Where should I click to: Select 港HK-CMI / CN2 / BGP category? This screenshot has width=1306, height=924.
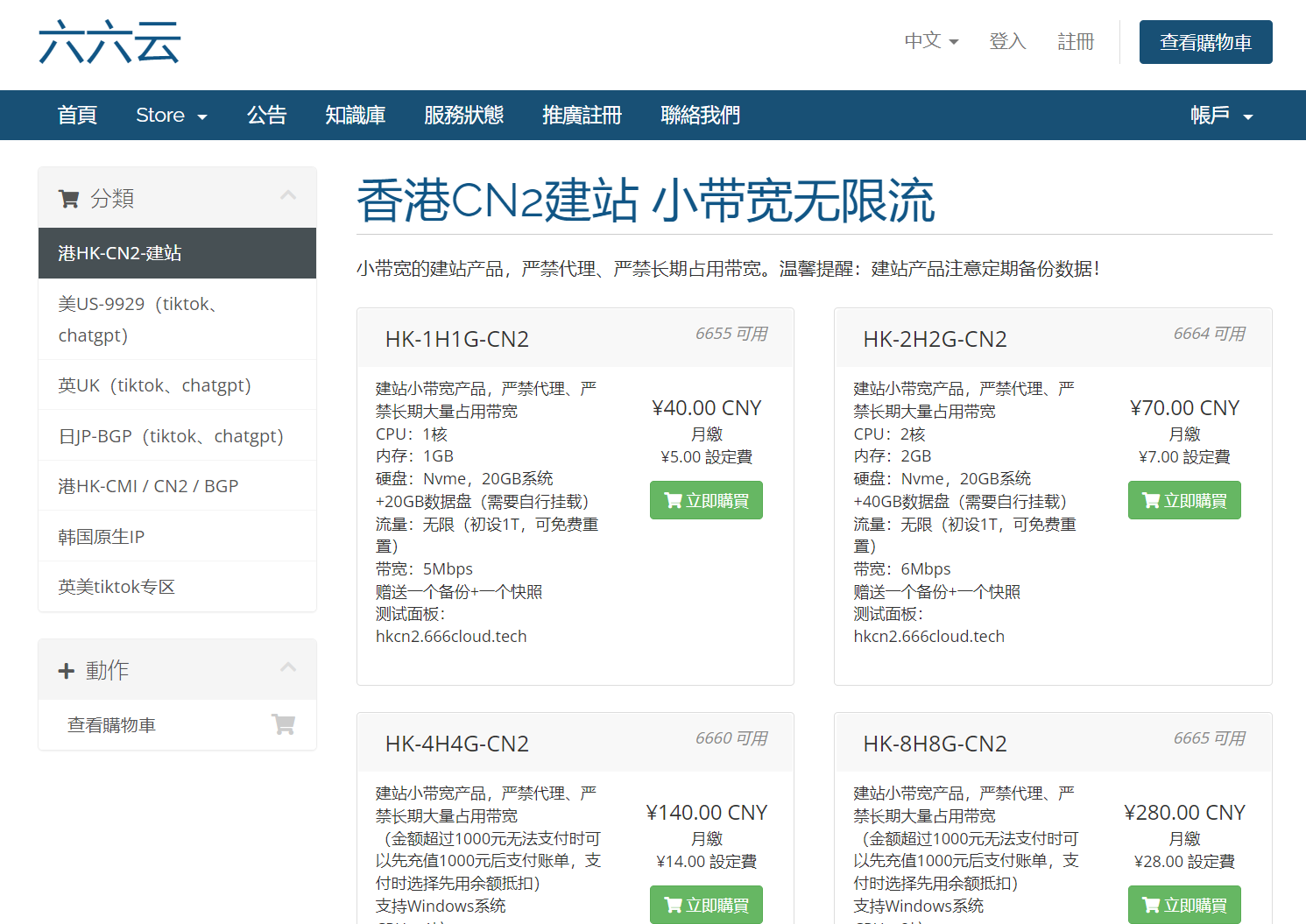tap(148, 486)
